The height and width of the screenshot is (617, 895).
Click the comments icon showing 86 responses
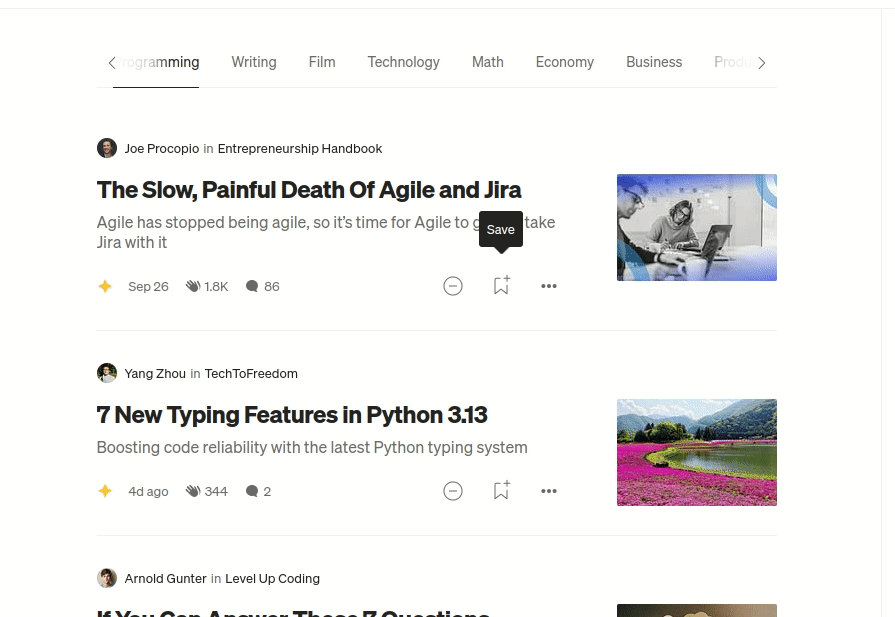click(x=252, y=286)
